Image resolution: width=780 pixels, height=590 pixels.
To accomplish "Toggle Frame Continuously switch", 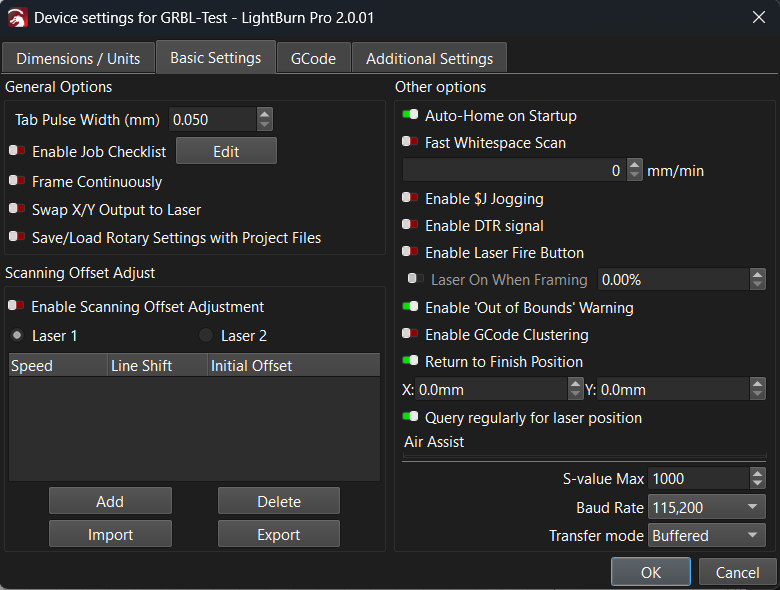I will click(17, 181).
